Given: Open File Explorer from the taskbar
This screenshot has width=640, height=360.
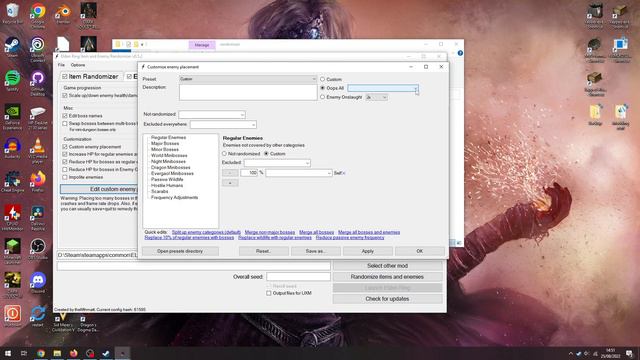Looking at the screenshot, I should coord(57,353).
